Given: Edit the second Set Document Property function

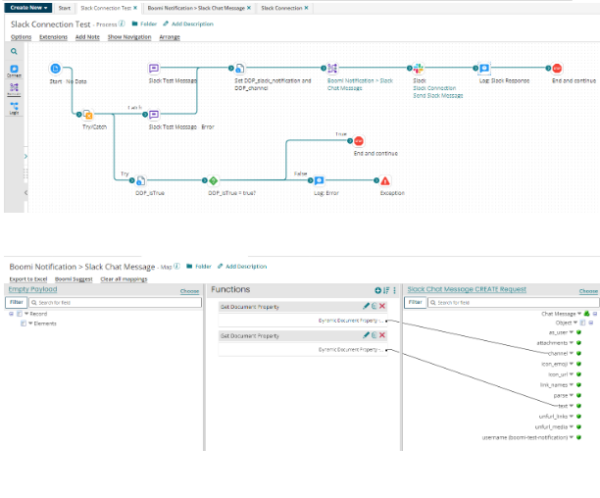Looking at the screenshot, I should pos(366,335).
